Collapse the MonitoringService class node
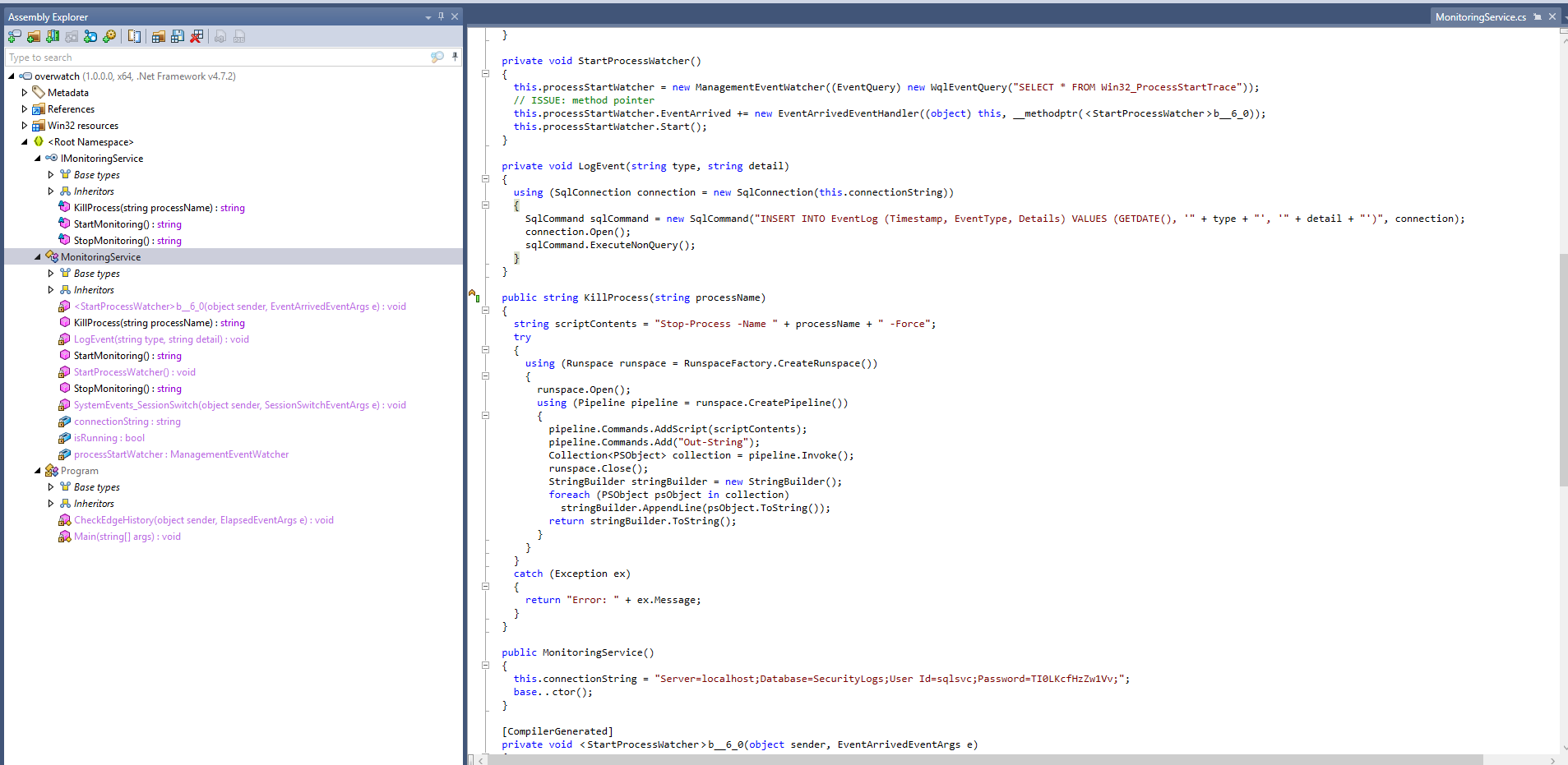The width and height of the screenshot is (1568, 765). point(38,256)
